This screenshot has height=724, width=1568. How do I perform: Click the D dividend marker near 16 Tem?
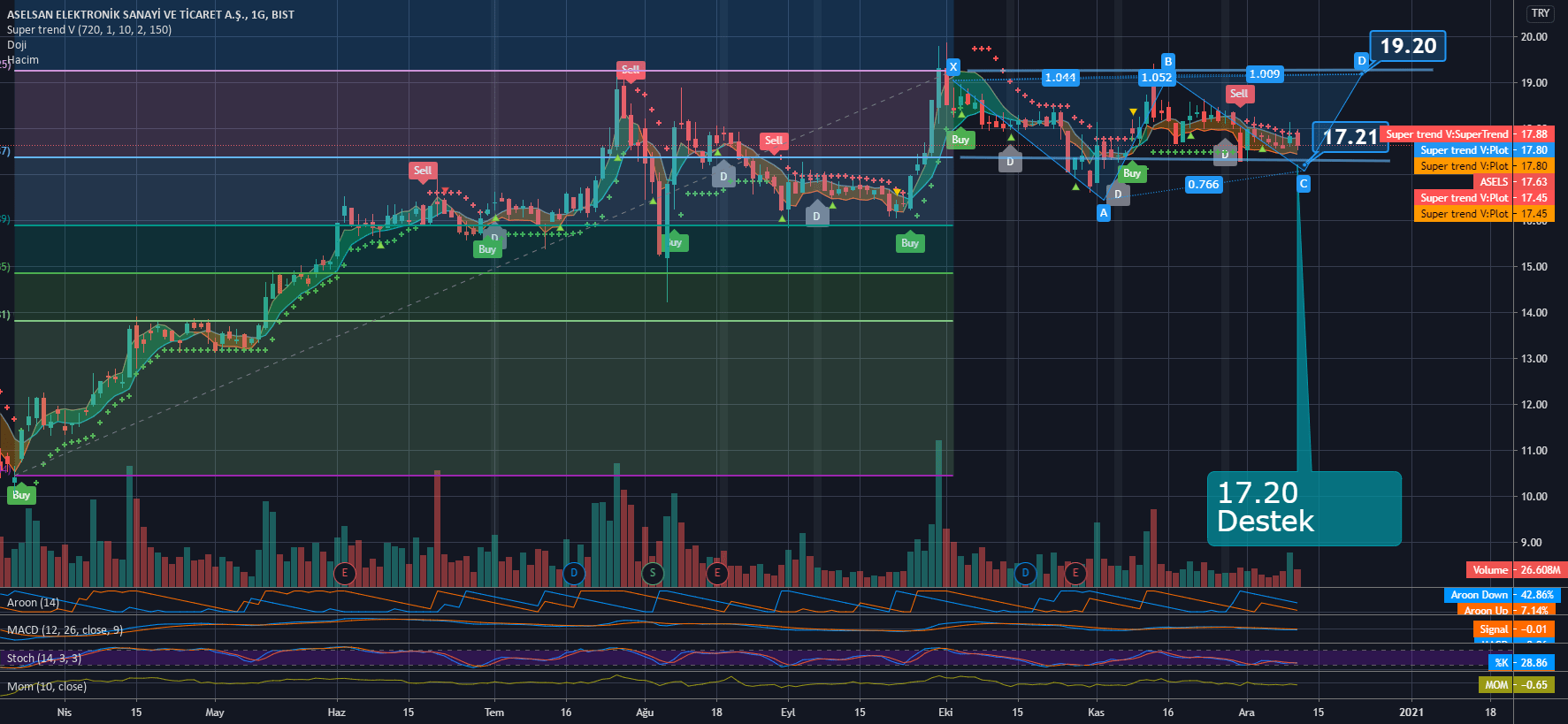point(574,573)
